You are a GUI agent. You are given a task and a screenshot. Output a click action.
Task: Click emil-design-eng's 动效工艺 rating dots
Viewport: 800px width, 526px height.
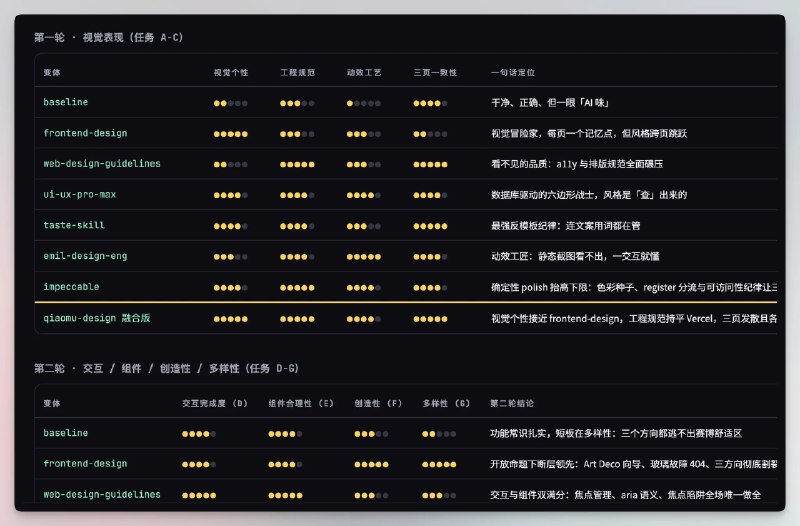(363, 257)
